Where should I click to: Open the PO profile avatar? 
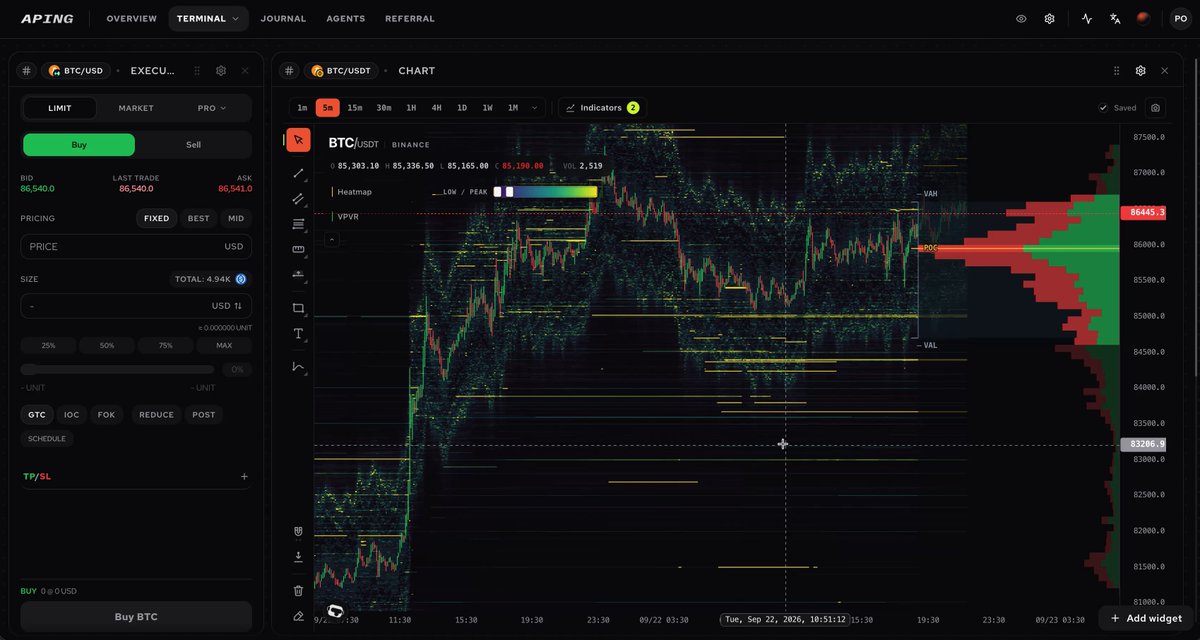pos(1180,19)
